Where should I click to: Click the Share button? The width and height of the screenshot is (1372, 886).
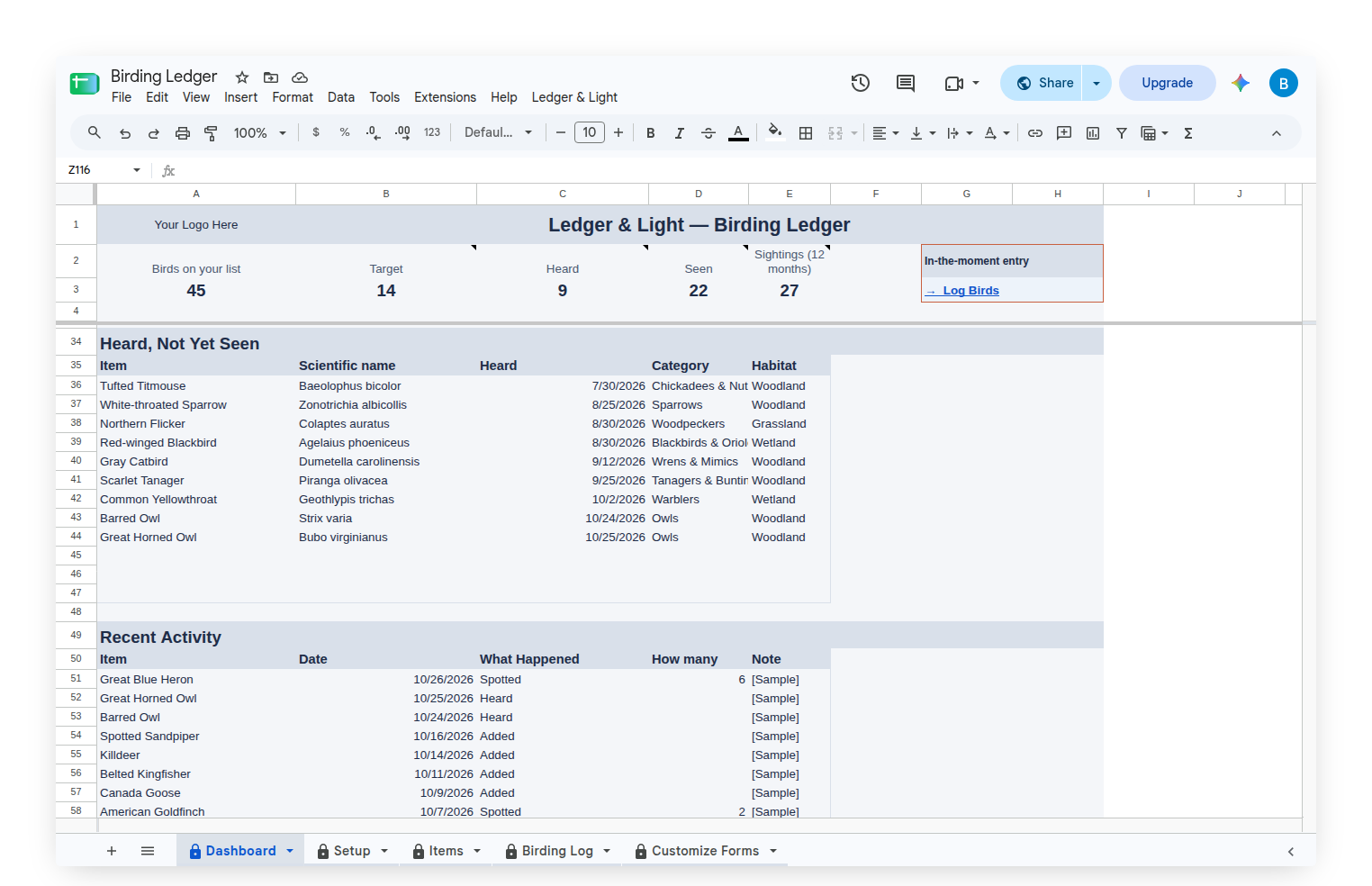tap(1043, 83)
